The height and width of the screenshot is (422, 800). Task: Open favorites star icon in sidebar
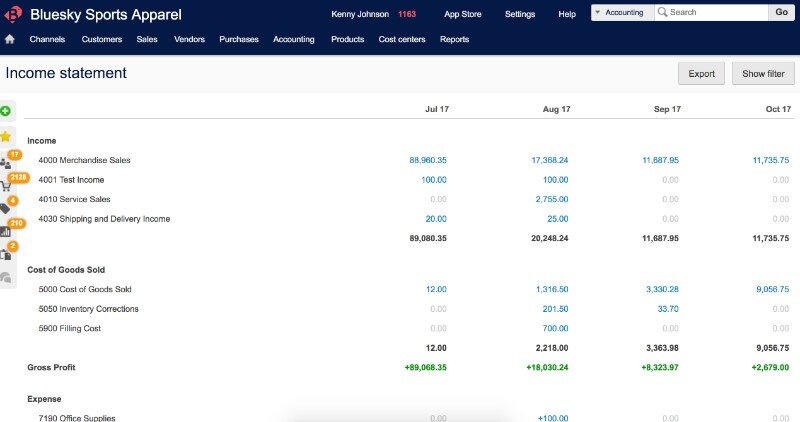click(6, 136)
